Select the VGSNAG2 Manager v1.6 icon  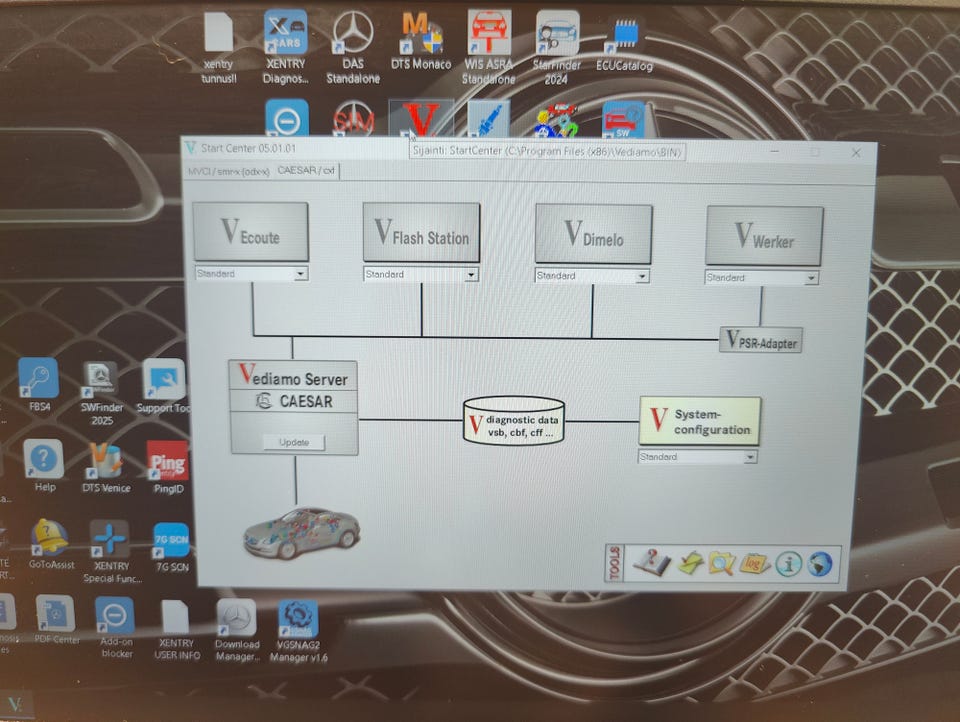[x=299, y=631]
